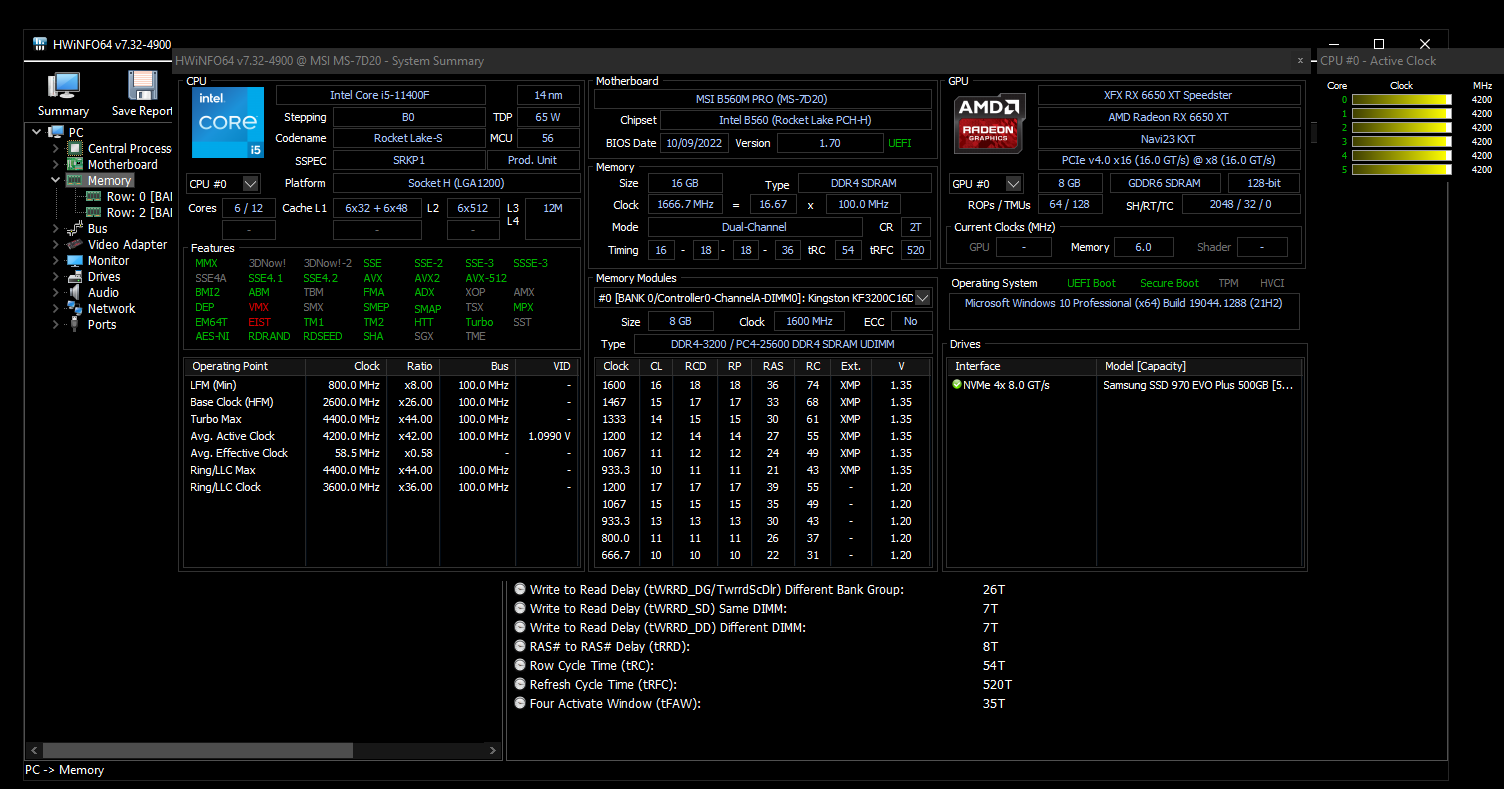Screen dimensions: 1504x789
Task: Click the Operating Point column header
Action: coord(245,366)
